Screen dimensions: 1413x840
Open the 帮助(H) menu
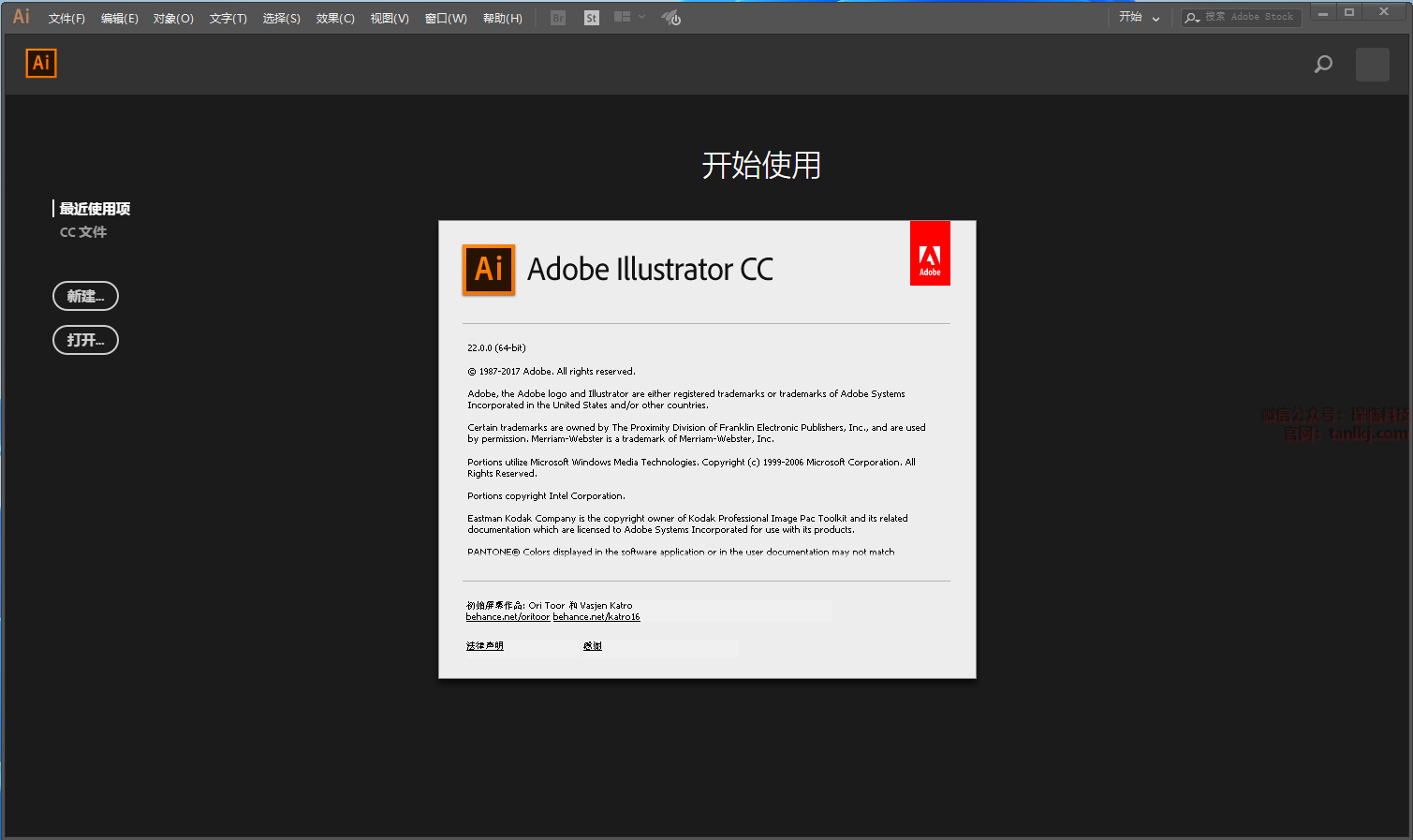[x=502, y=19]
